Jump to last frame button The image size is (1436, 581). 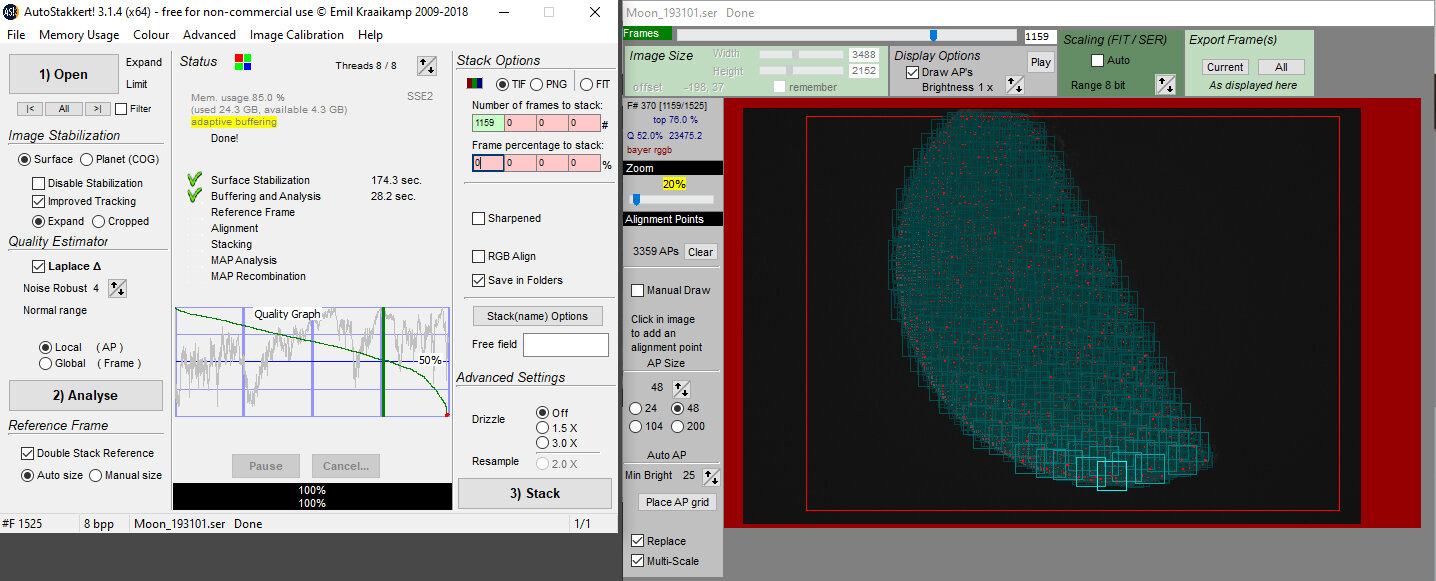click(x=98, y=109)
